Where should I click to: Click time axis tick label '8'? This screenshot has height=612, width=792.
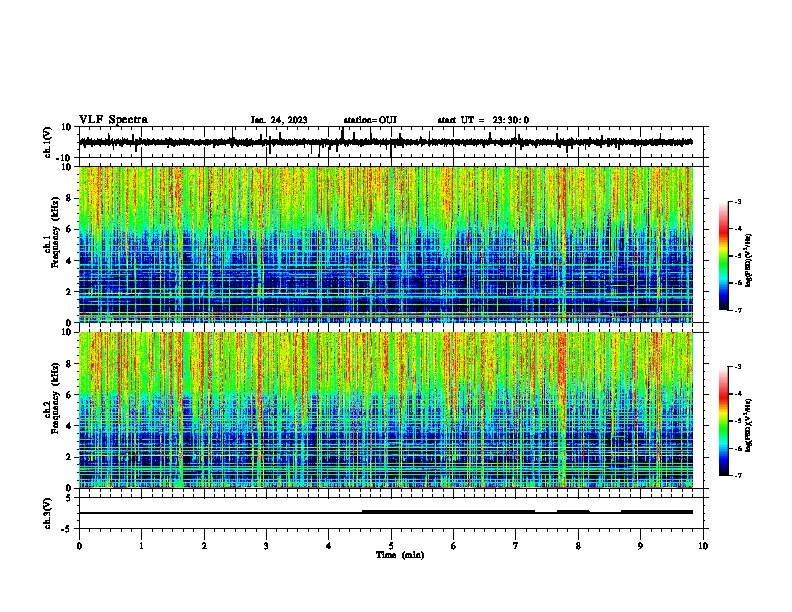point(578,546)
